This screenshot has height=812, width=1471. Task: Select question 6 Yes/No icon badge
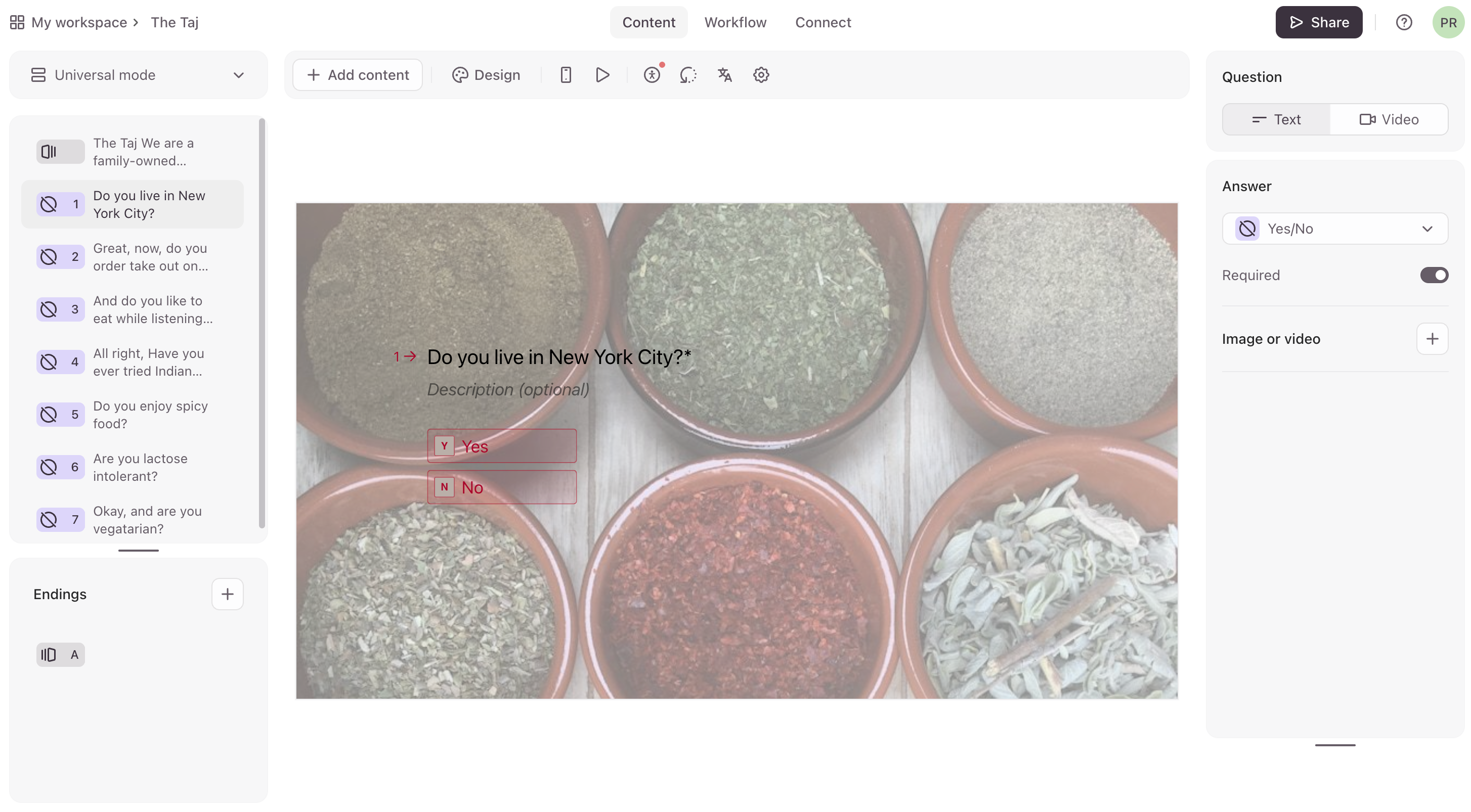coord(61,467)
